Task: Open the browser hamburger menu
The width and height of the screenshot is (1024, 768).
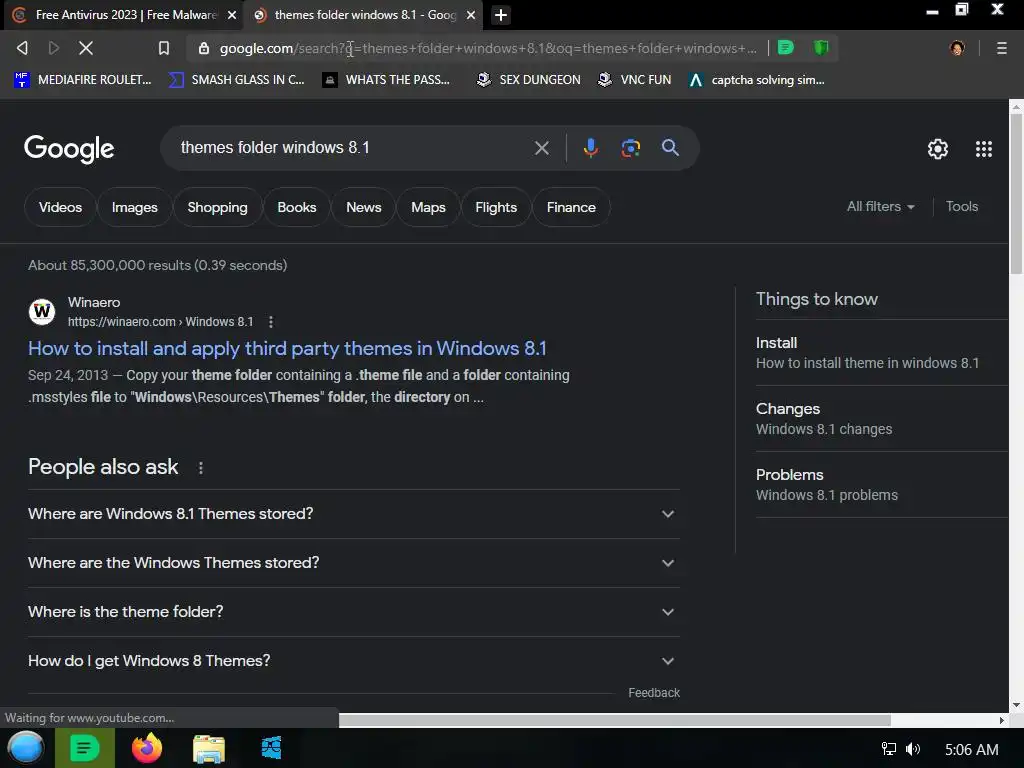Action: [1001, 48]
